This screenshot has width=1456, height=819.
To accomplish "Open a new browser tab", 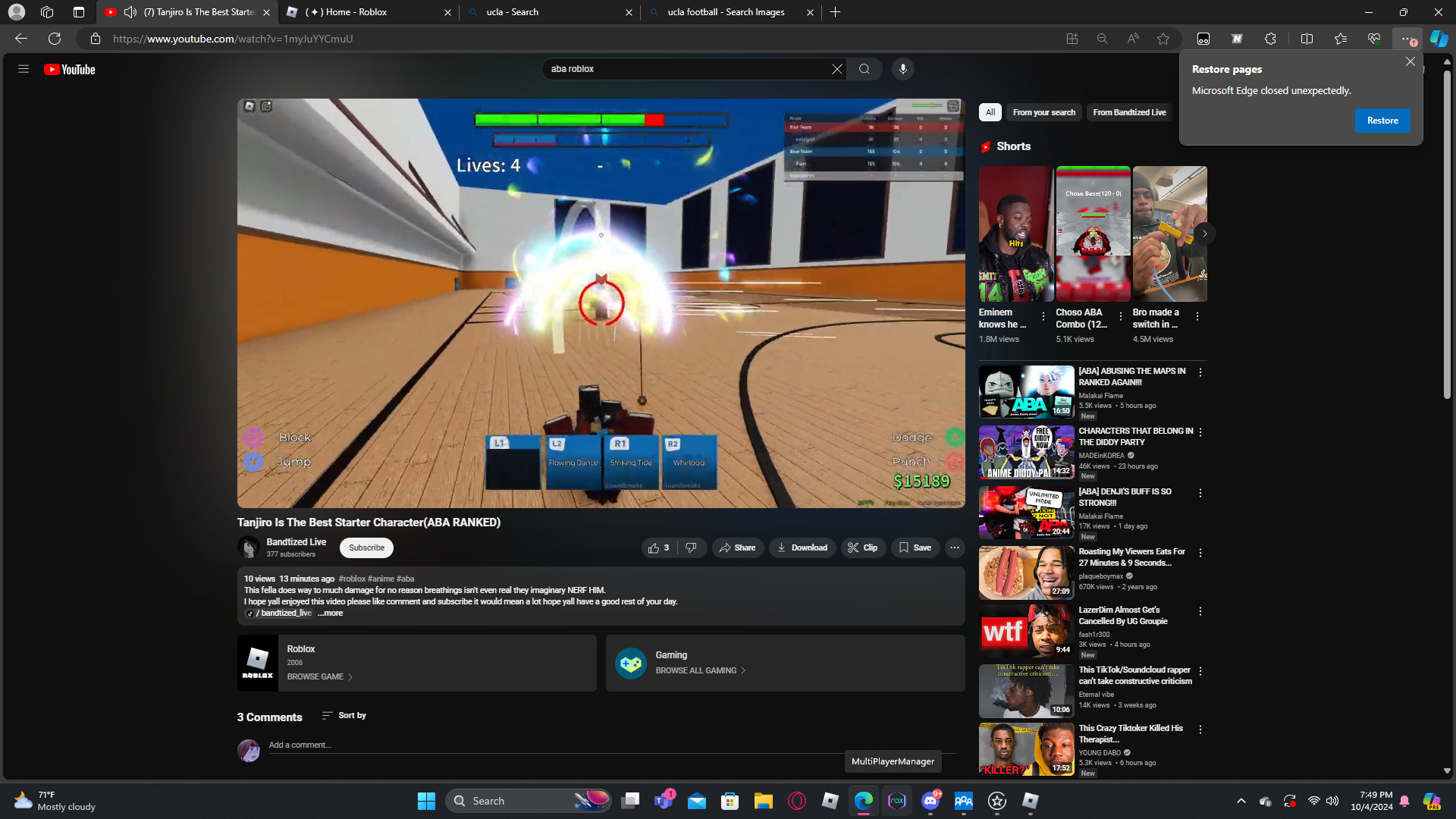I will coord(835,12).
